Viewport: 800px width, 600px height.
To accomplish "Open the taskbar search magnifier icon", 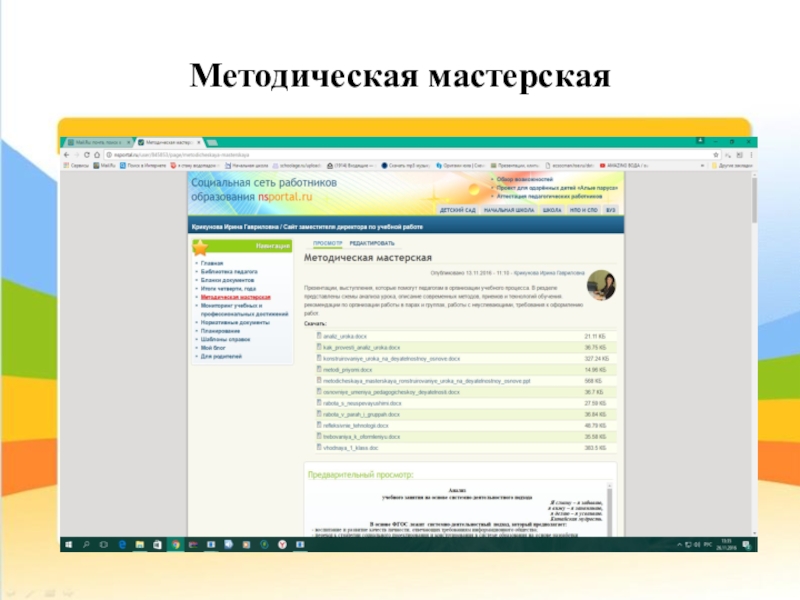I will 85,543.
